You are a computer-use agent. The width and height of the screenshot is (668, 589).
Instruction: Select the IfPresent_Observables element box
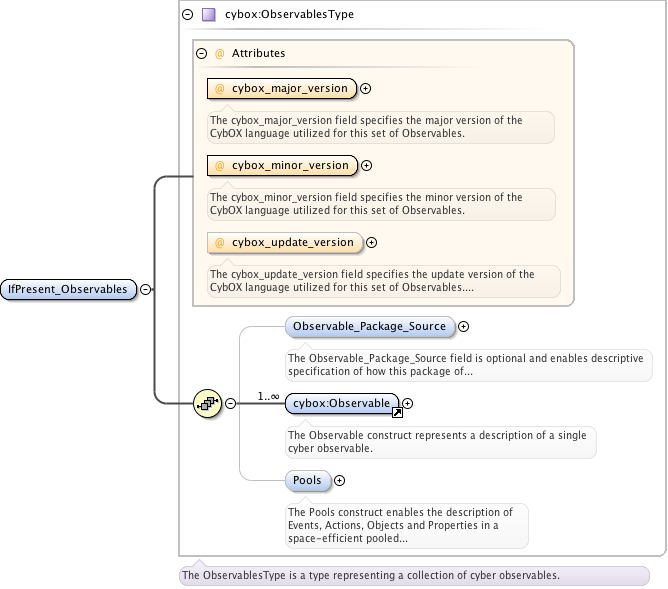coord(68,289)
